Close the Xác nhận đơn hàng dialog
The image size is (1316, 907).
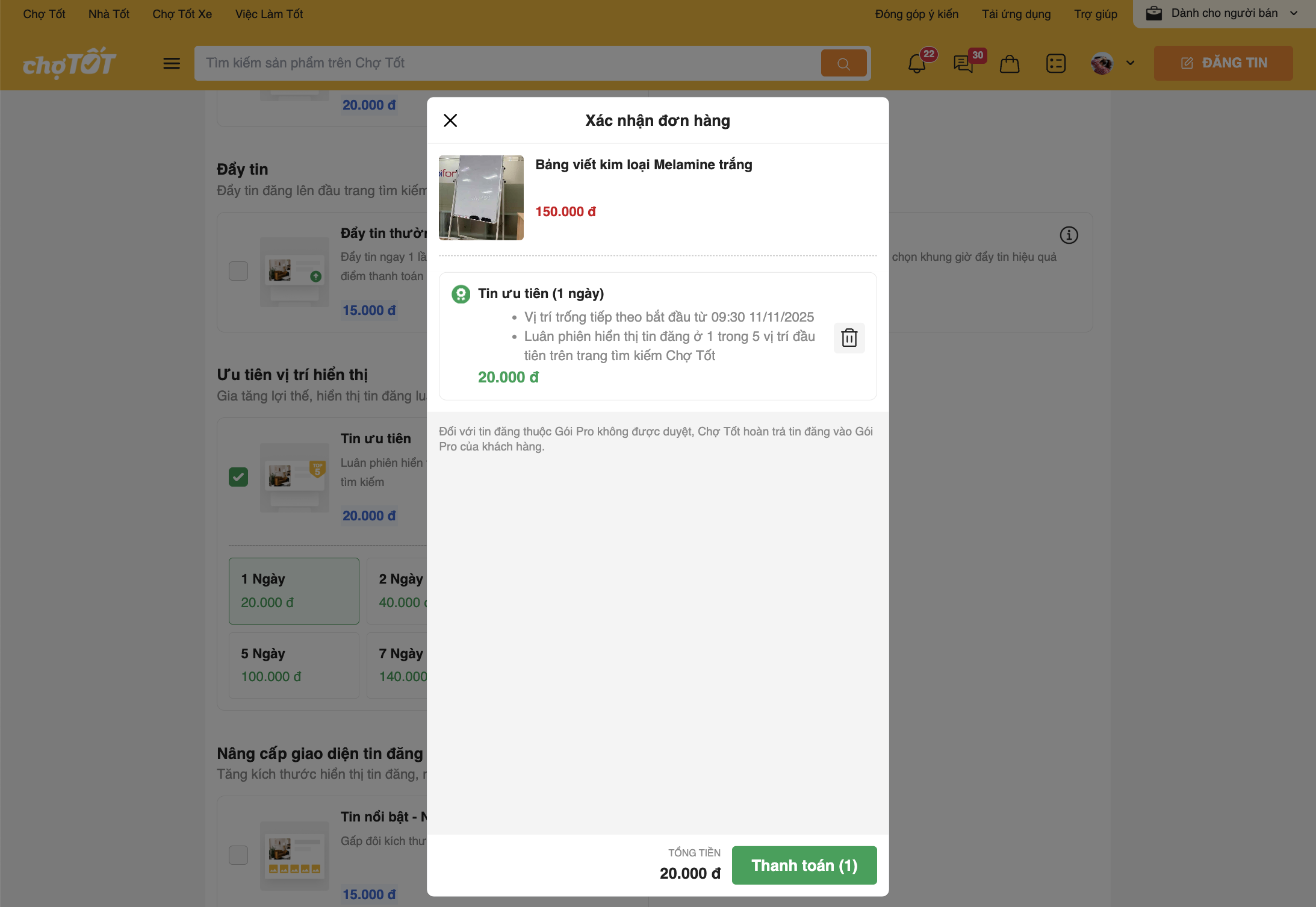click(x=450, y=120)
